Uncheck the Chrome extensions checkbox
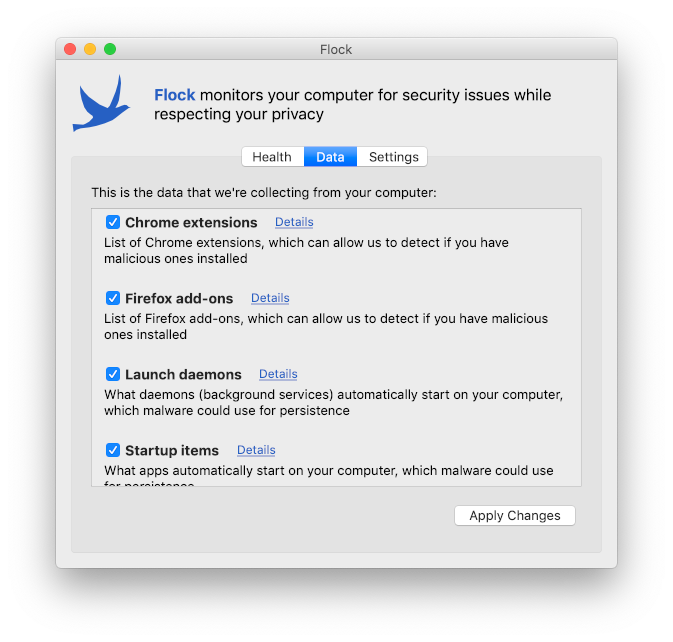This screenshot has width=673, height=642. pyautogui.click(x=113, y=222)
